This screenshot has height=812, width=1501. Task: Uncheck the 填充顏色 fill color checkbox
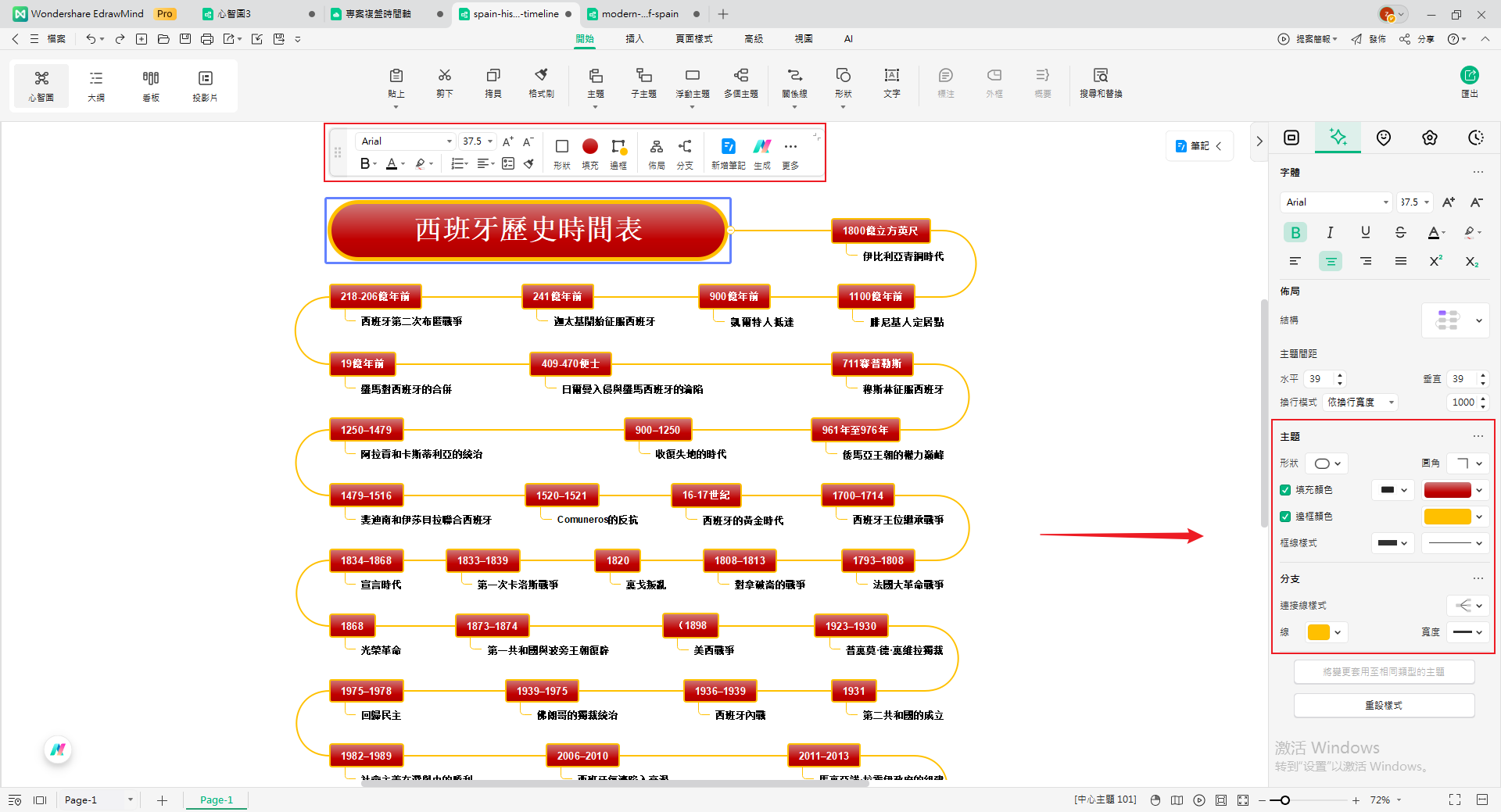point(1284,490)
